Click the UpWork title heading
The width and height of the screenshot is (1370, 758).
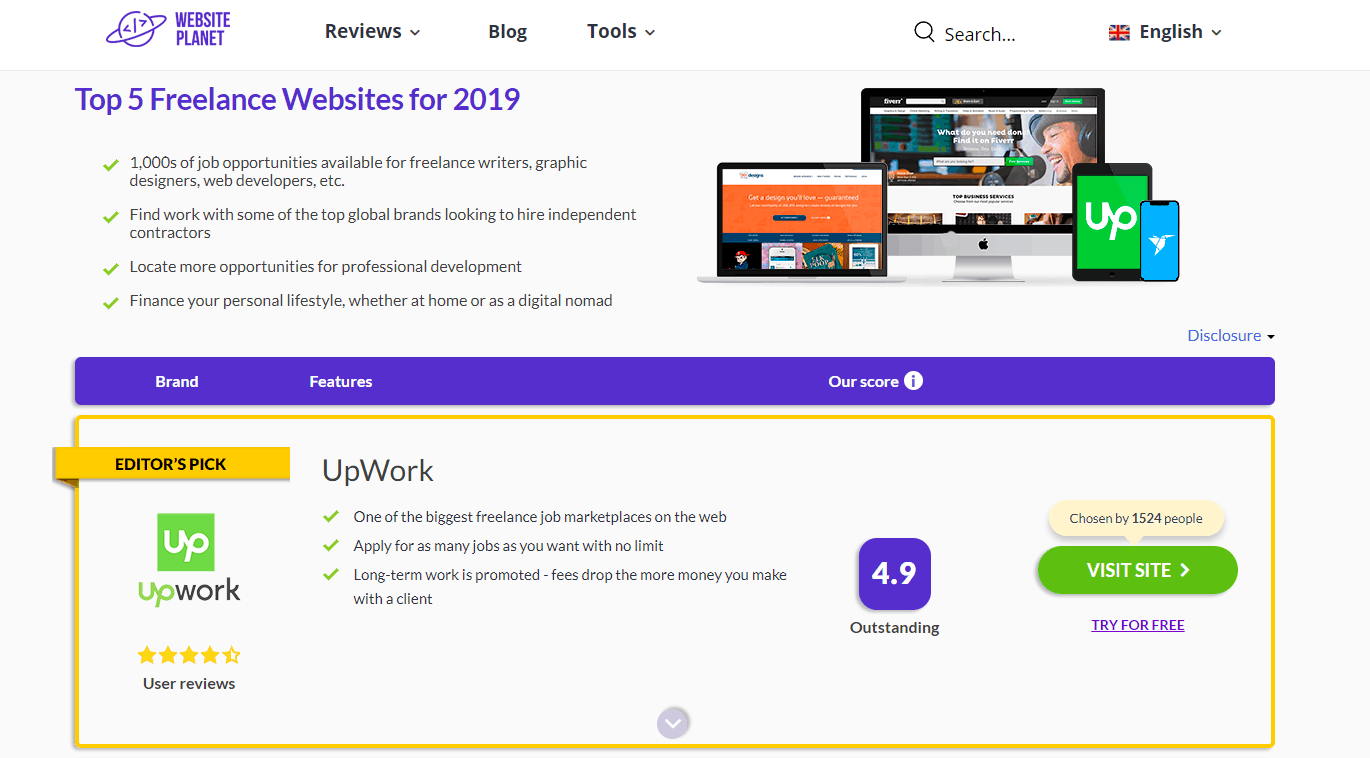click(378, 471)
